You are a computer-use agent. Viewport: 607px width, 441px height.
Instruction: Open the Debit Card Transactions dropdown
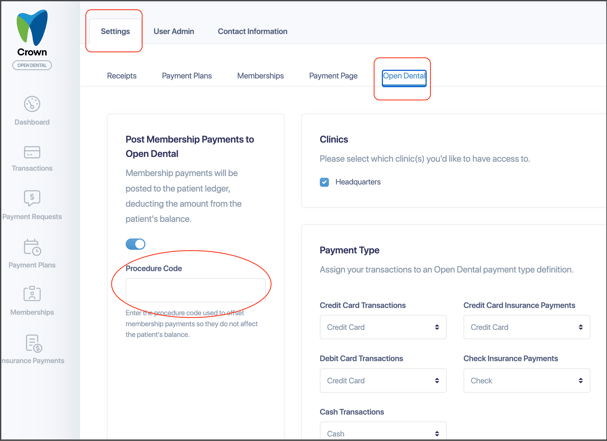383,381
